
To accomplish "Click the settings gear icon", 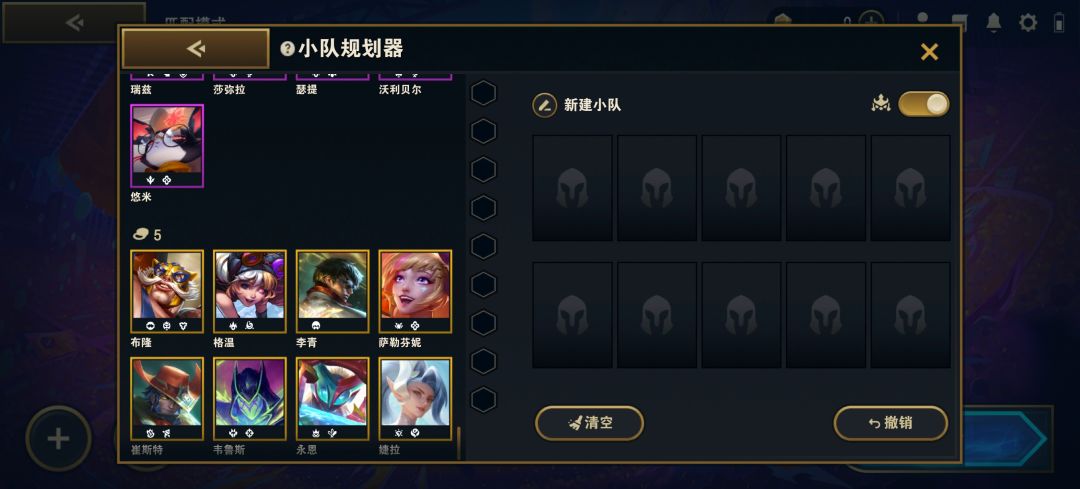I will click(1028, 23).
